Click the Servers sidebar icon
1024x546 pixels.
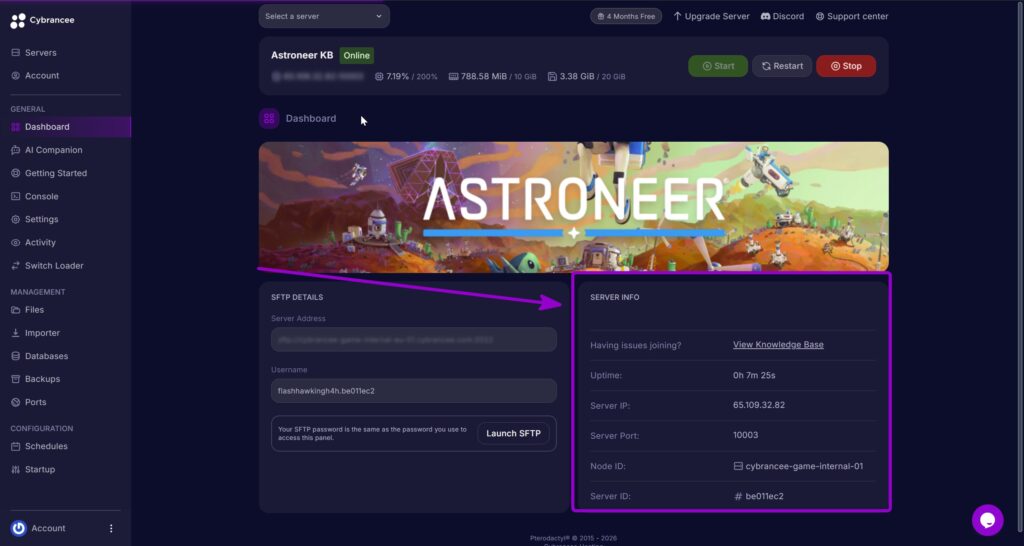(x=16, y=53)
